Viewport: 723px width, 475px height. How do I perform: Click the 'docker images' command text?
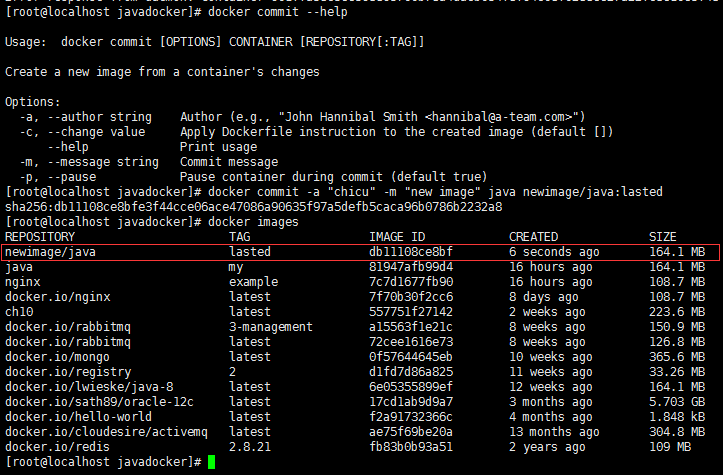(253, 222)
